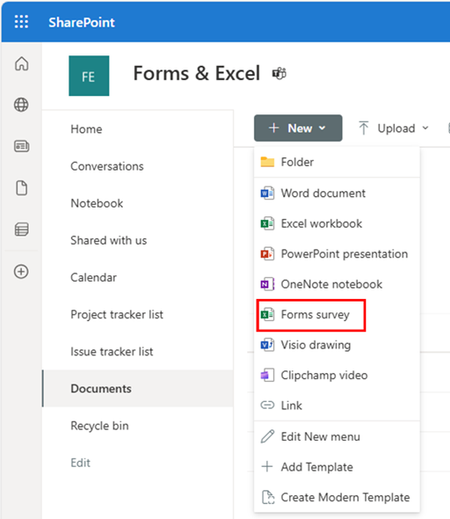450x519 pixels.
Task: Click Edit link under navigation
Action: coord(80,463)
